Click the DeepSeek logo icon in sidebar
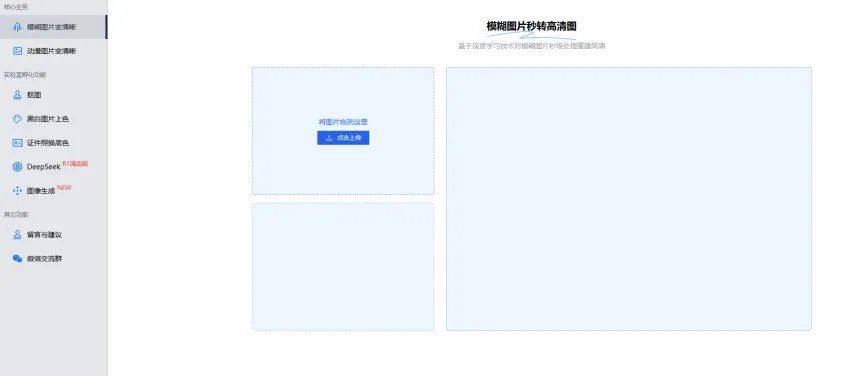Image resolution: width=845 pixels, height=376 pixels. tap(17, 167)
